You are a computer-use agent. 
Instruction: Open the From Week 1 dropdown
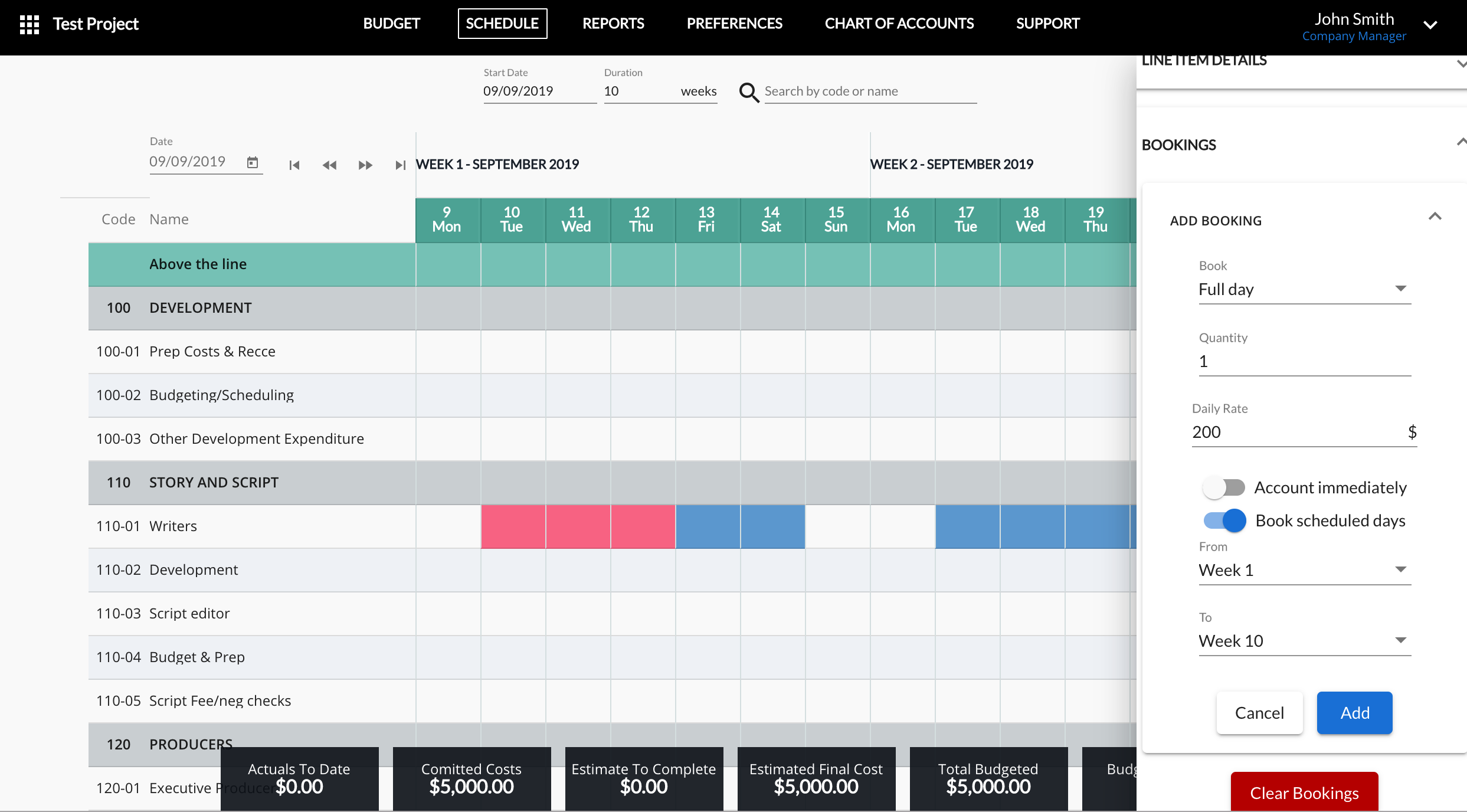pyautogui.click(x=1304, y=570)
